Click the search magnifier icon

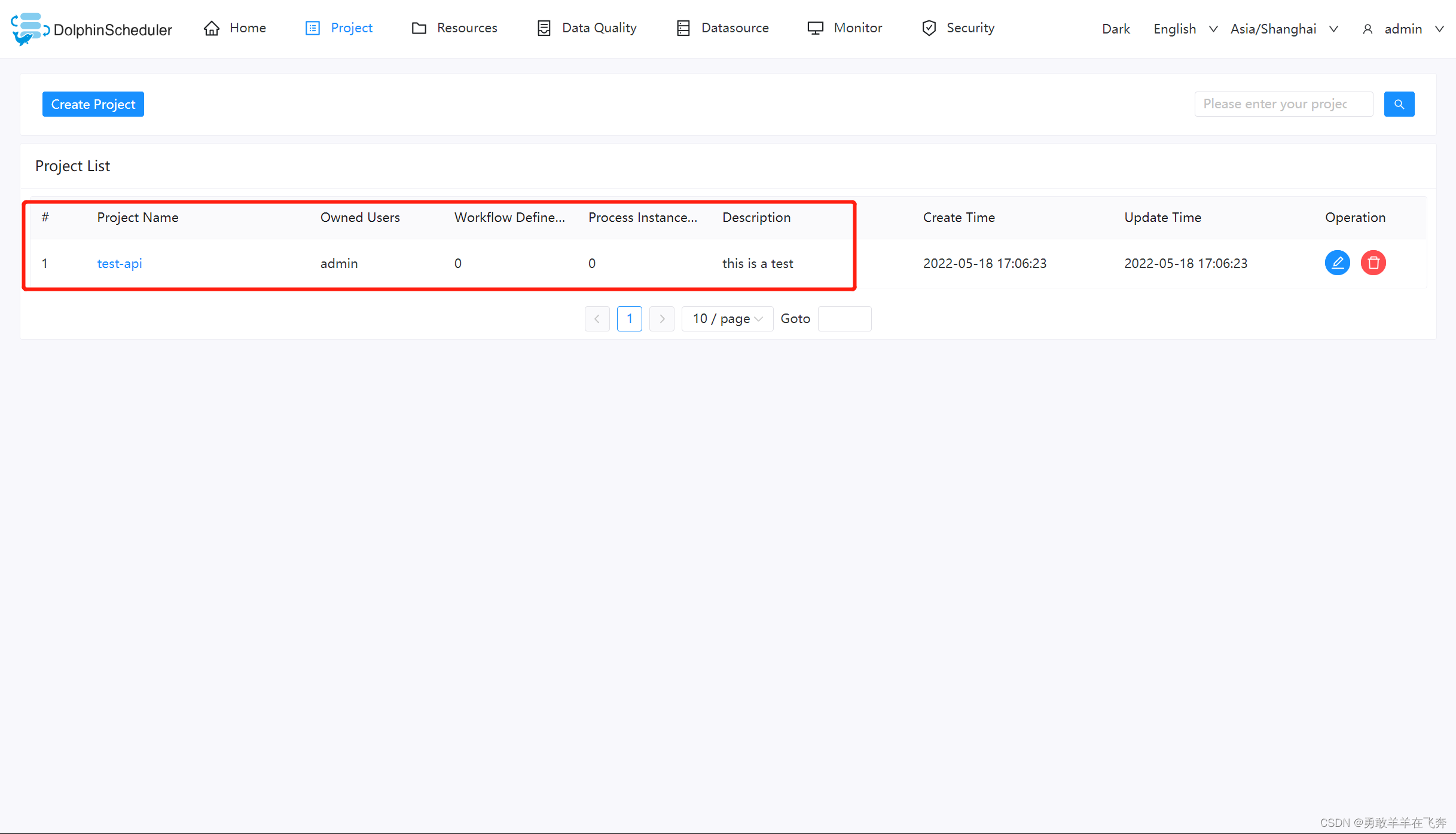coord(1400,104)
